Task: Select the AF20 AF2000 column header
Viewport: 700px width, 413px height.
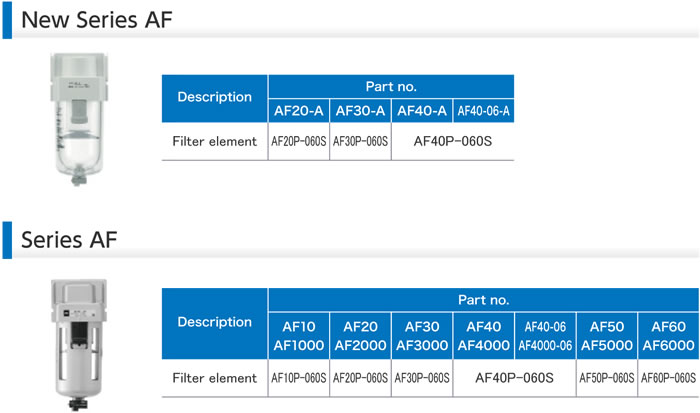Action: 360,335
